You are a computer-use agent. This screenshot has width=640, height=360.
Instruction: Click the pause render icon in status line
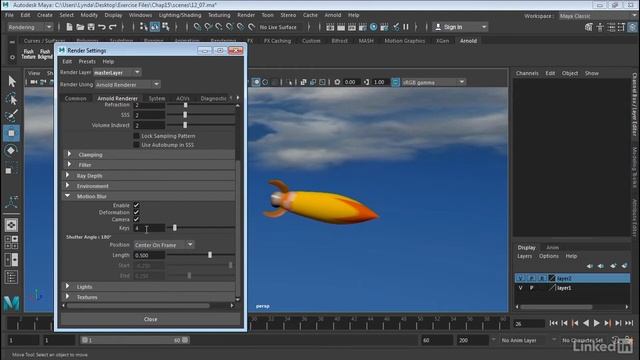pos(406,27)
